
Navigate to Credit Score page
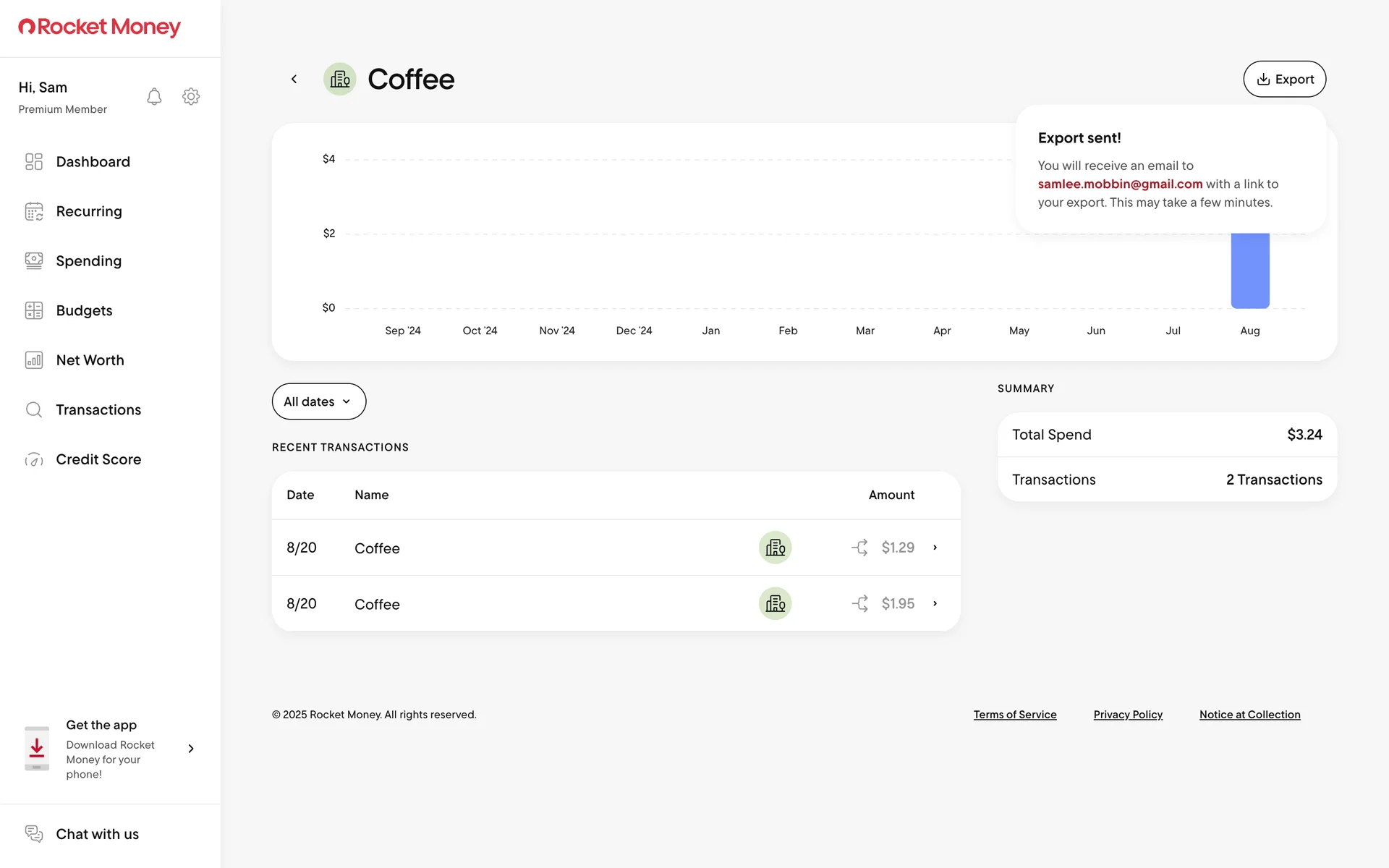(98, 459)
